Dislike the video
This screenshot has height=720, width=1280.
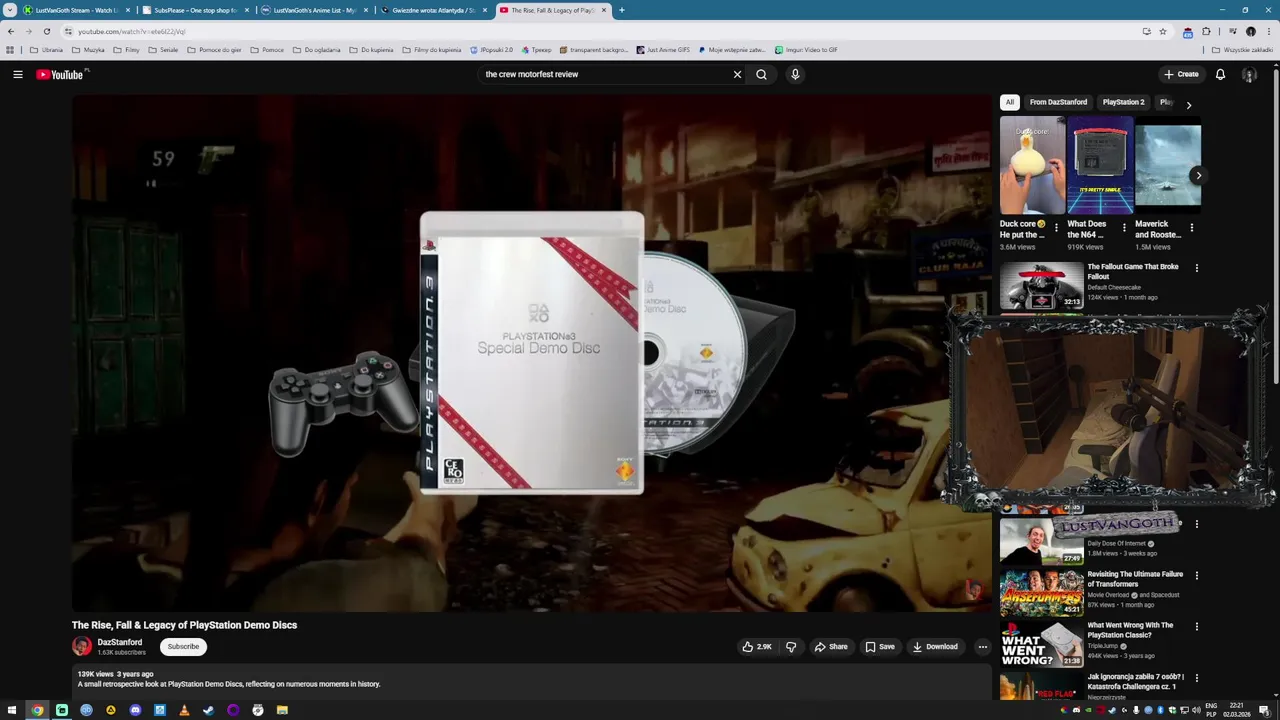(791, 647)
